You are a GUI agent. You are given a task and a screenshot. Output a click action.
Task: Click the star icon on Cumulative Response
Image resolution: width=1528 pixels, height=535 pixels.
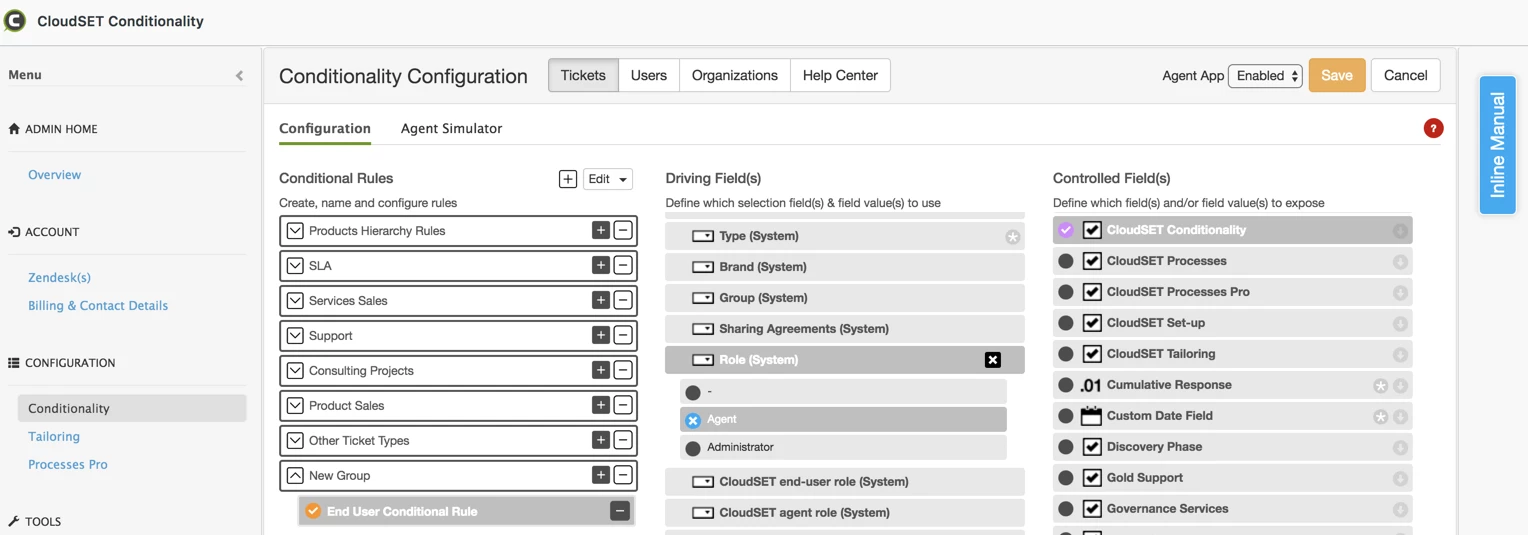point(1380,386)
